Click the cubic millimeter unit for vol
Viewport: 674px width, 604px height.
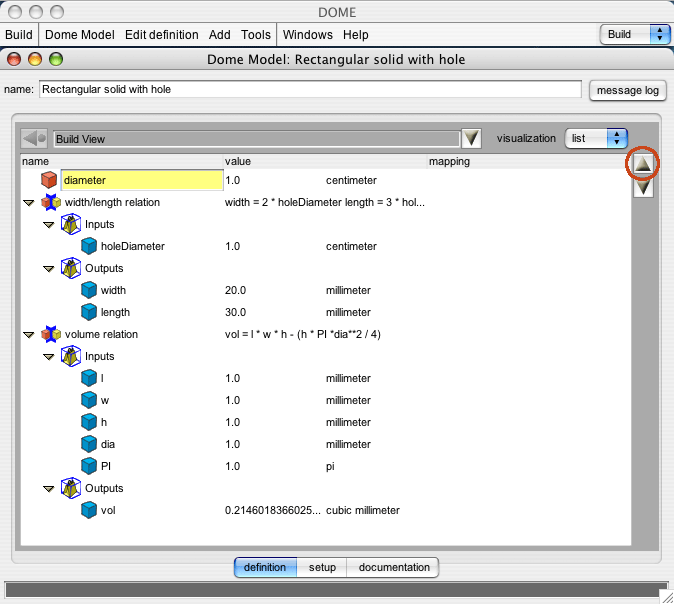pyautogui.click(x=363, y=510)
